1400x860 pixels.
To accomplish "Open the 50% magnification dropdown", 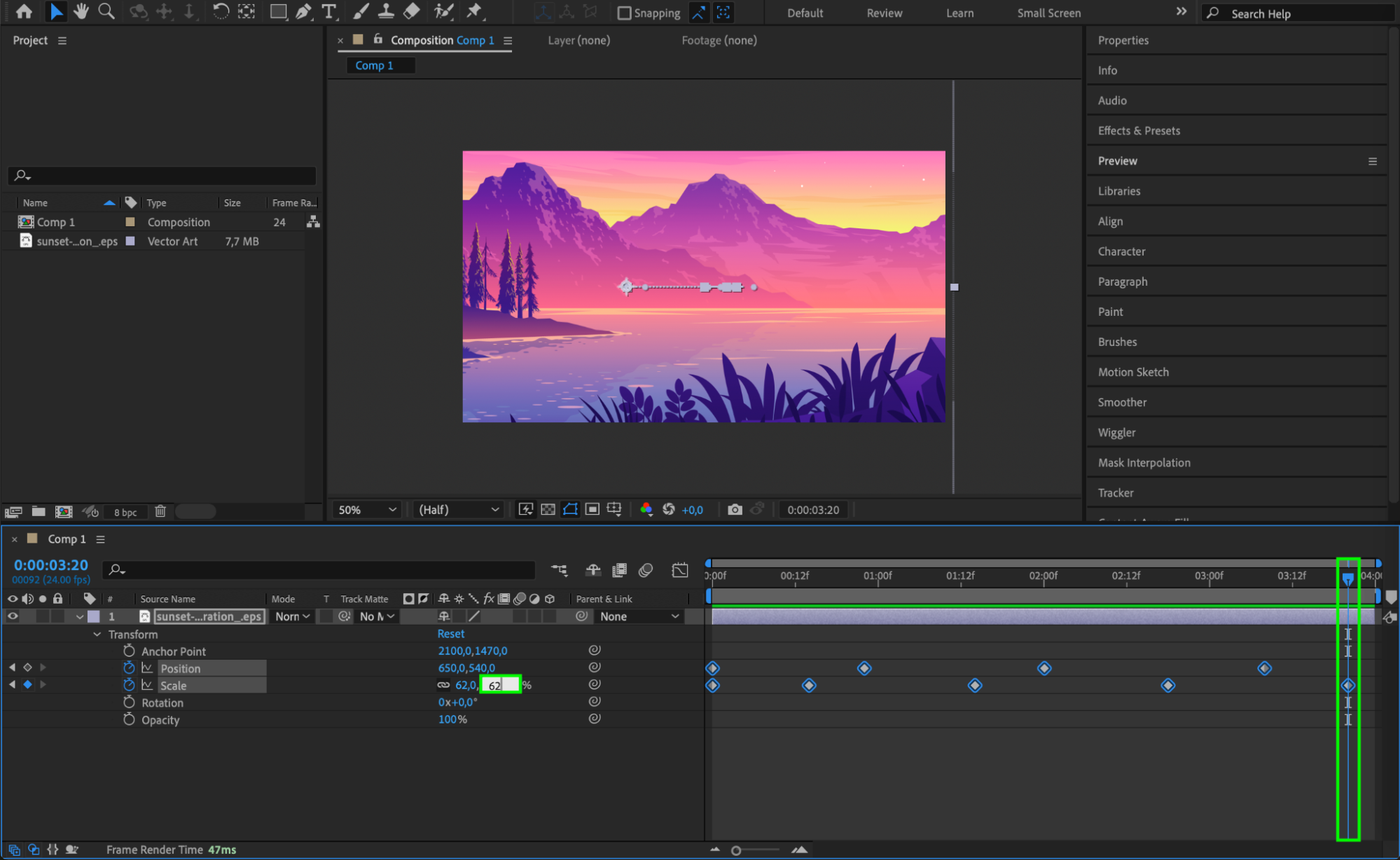I will pyautogui.click(x=367, y=510).
